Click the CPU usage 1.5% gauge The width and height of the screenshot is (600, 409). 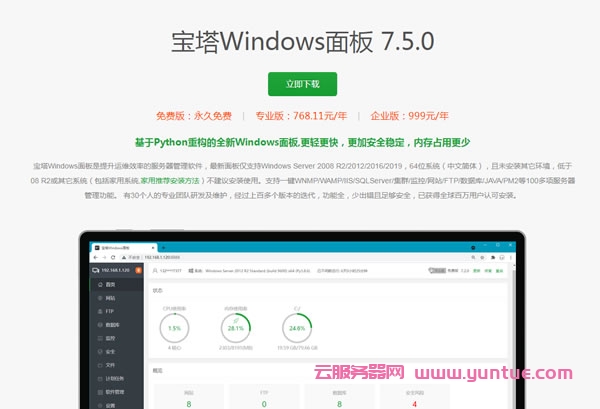(x=175, y=327)
